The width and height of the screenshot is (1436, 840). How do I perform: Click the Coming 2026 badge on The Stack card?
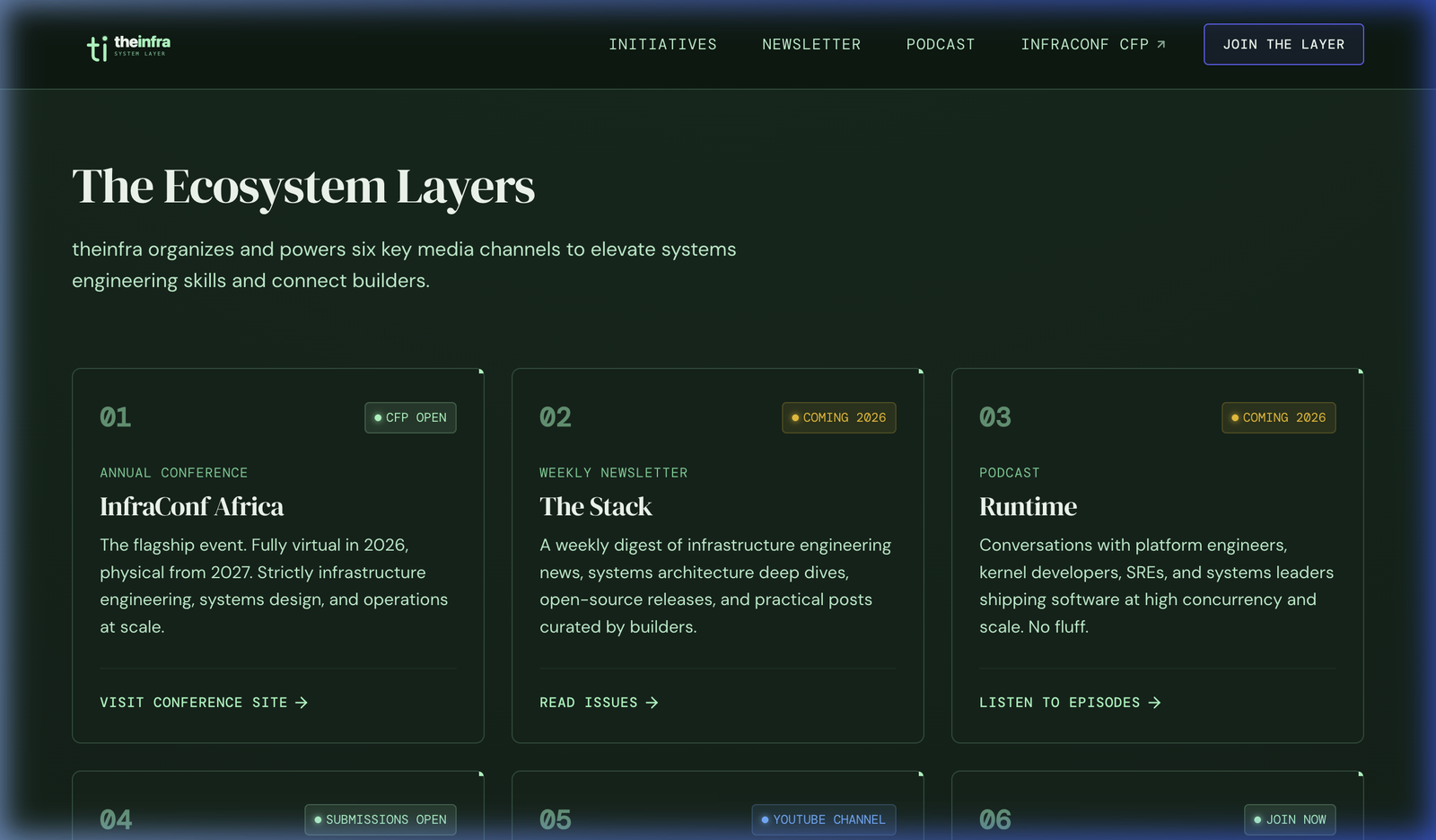[838, 417]
